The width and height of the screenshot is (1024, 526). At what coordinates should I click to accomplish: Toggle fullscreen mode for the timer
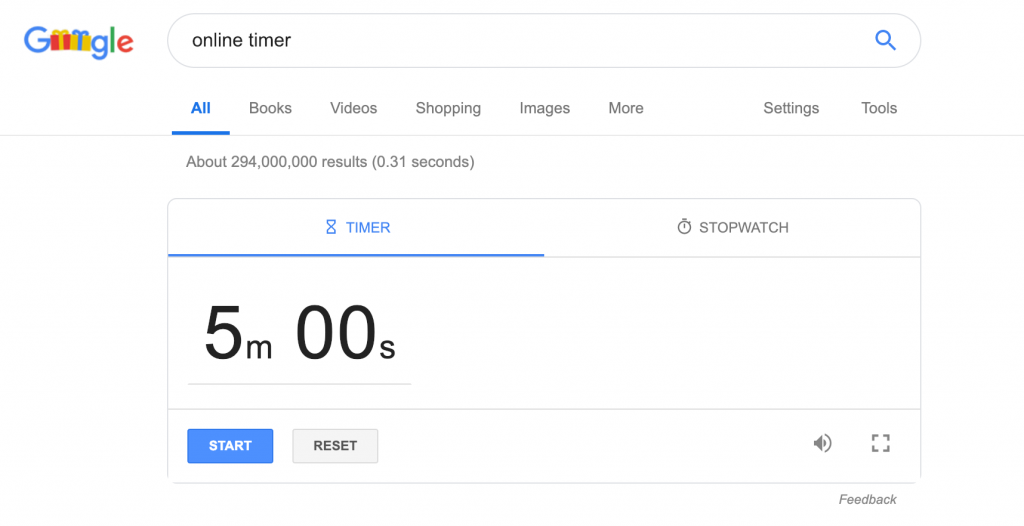(880, 444)
